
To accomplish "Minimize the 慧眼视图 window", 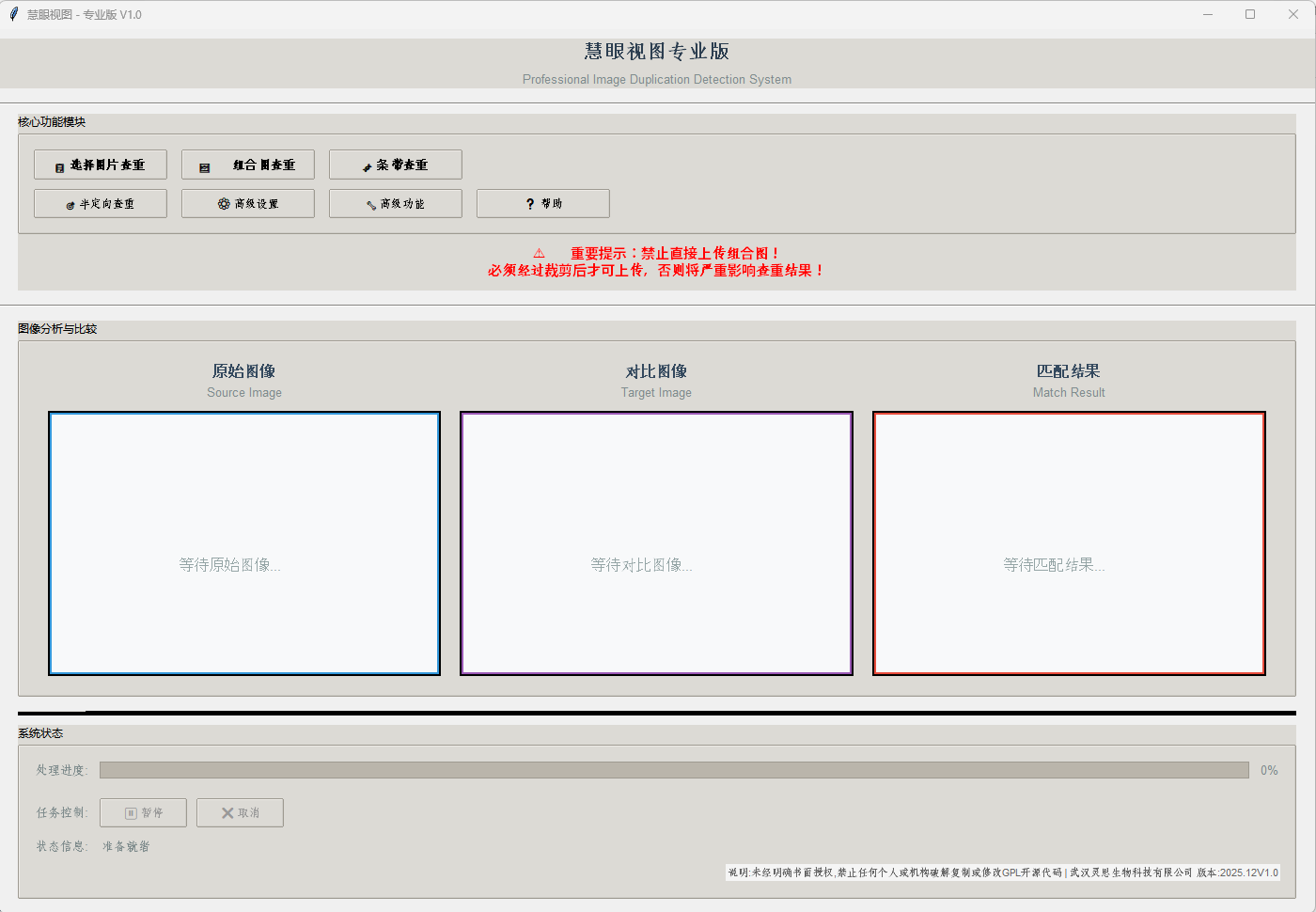I will (1208, 14).
